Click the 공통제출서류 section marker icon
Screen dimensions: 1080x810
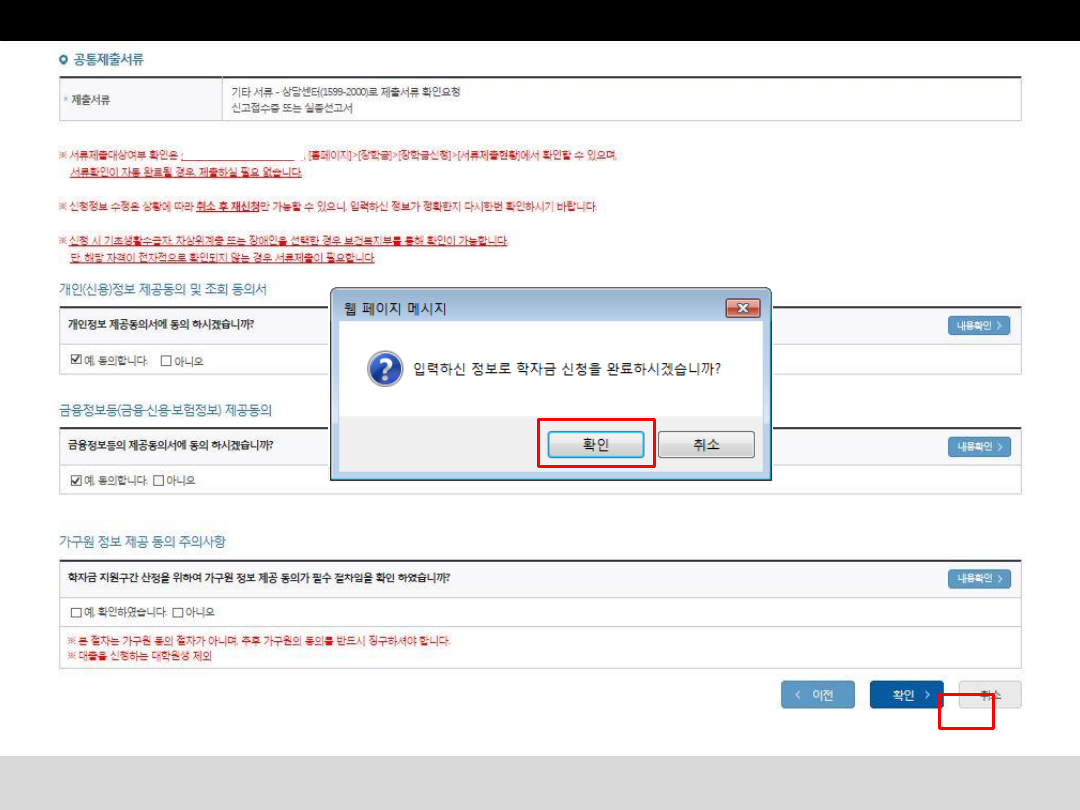click(64, 60)
